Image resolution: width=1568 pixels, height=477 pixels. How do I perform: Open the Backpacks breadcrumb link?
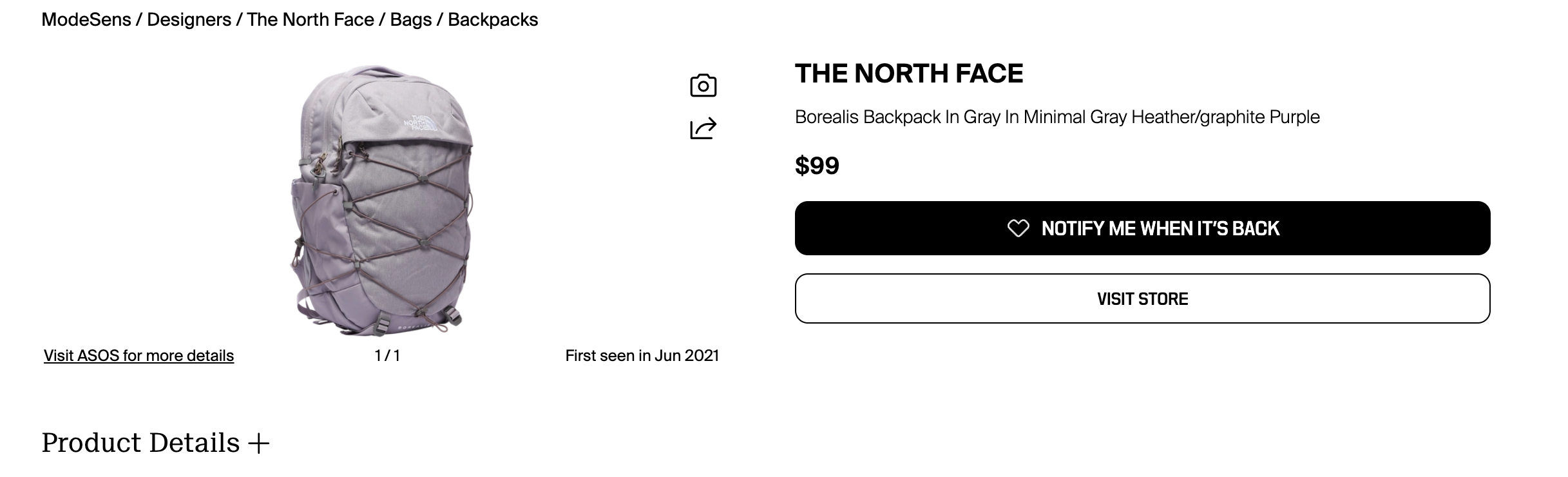click(x=493, y=20)
